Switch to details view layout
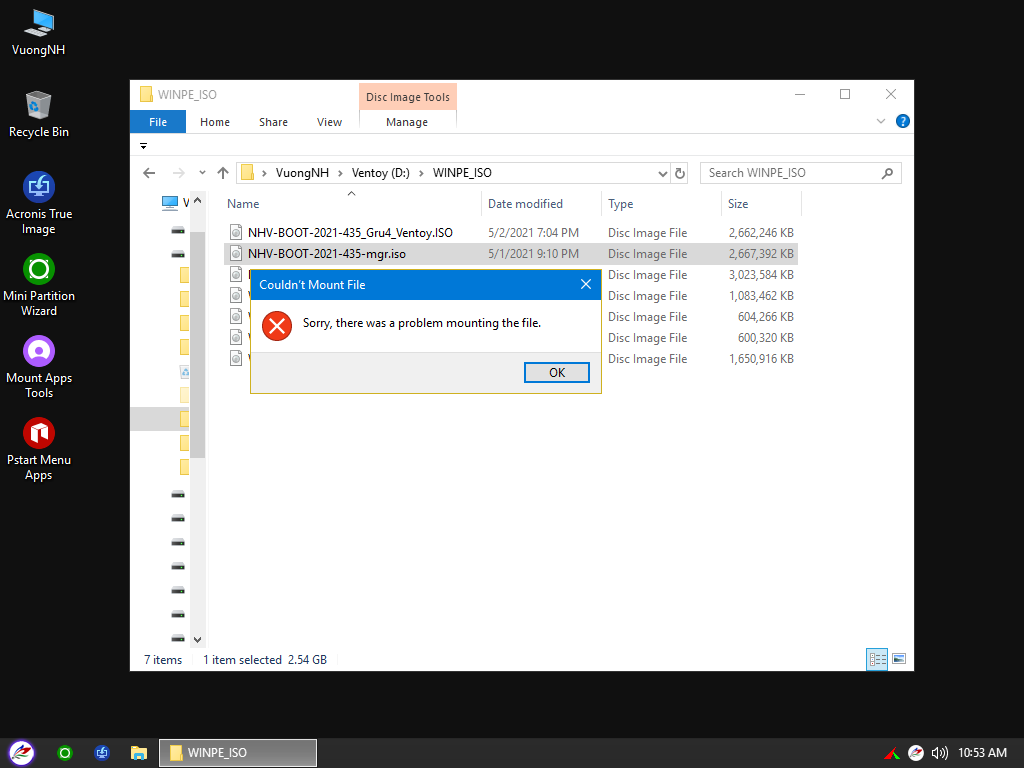Screen dimensions: 1024x768 coord(876,659)
